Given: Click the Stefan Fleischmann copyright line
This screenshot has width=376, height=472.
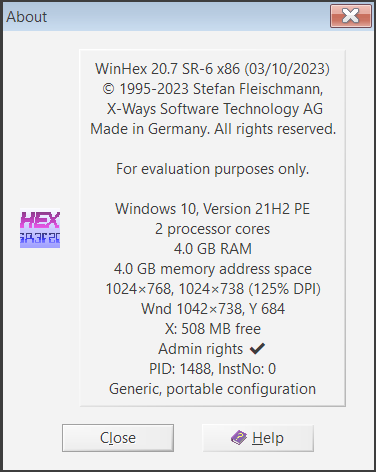Looking at the screenshot, I should tap(213, 89).
